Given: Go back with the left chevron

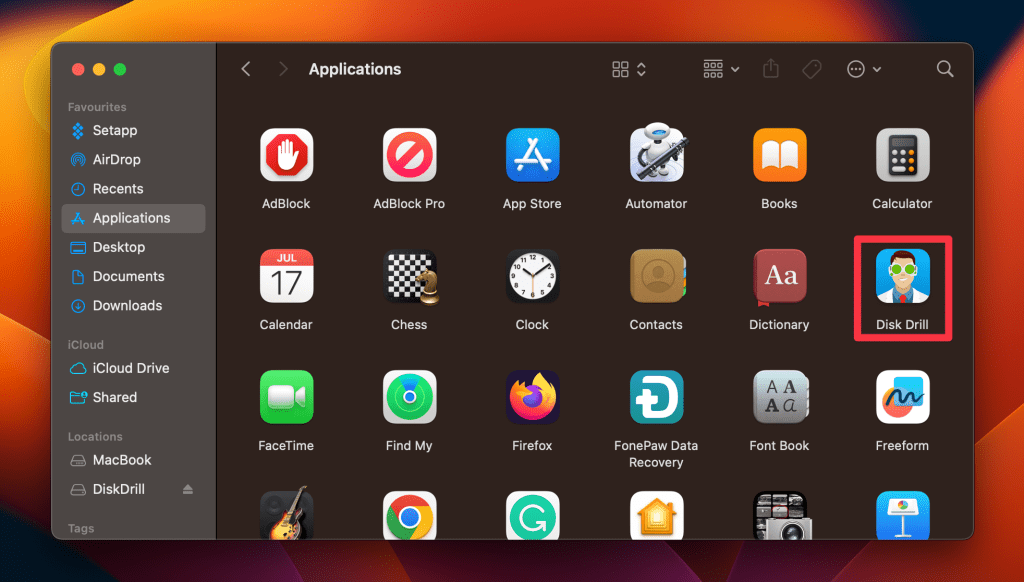Looking at the screenshot, I should [x=246, y=69].
